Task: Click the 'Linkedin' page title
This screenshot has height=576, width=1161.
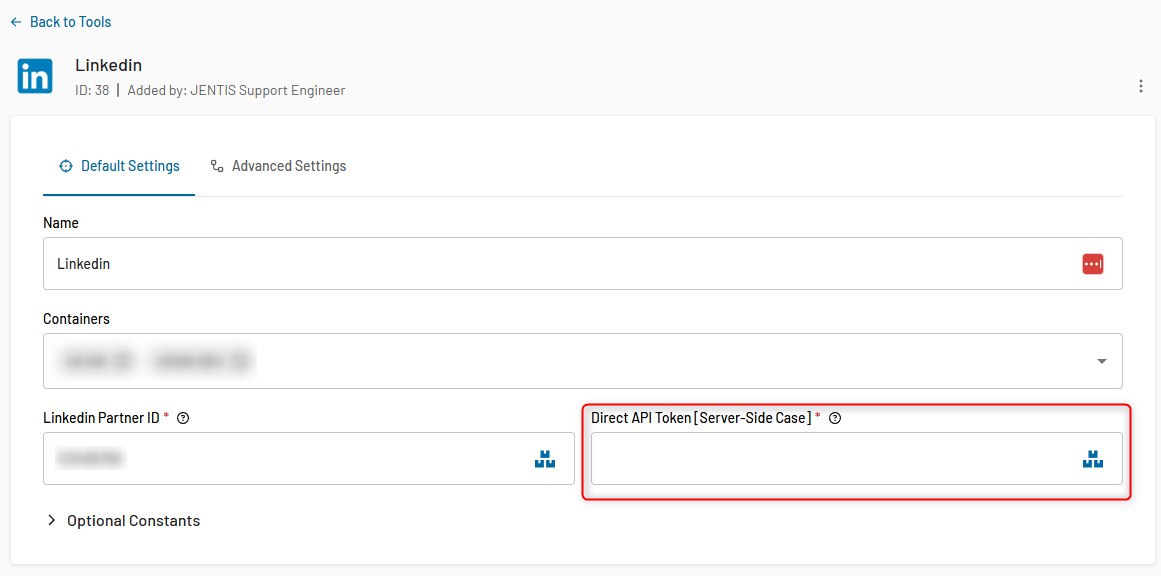Action: 108,65
